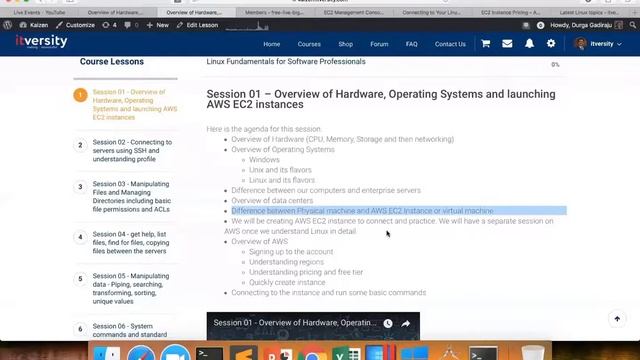Screen dimensions: 640x360
Task: Open Safari from the dock
Action: [x=141, y=353]
